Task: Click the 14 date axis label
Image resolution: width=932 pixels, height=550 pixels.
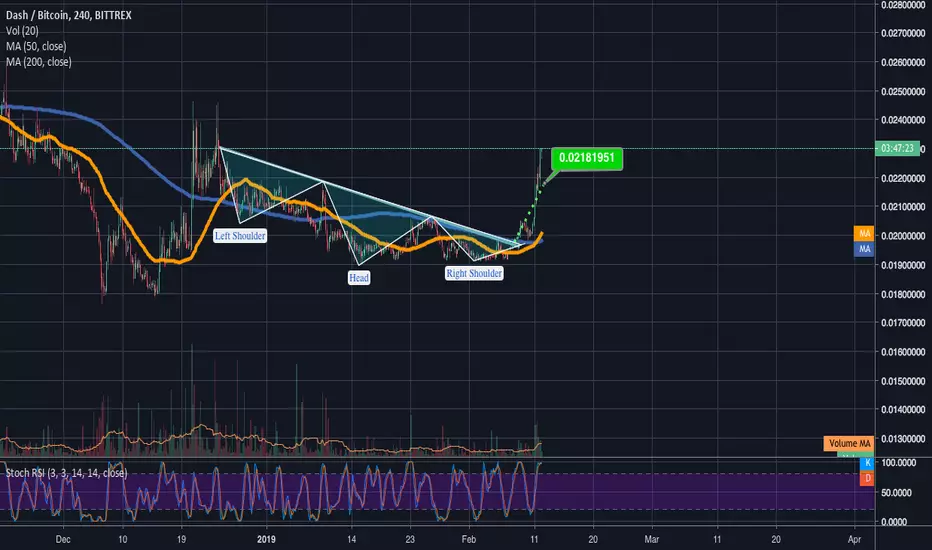Action: [351, 539]
